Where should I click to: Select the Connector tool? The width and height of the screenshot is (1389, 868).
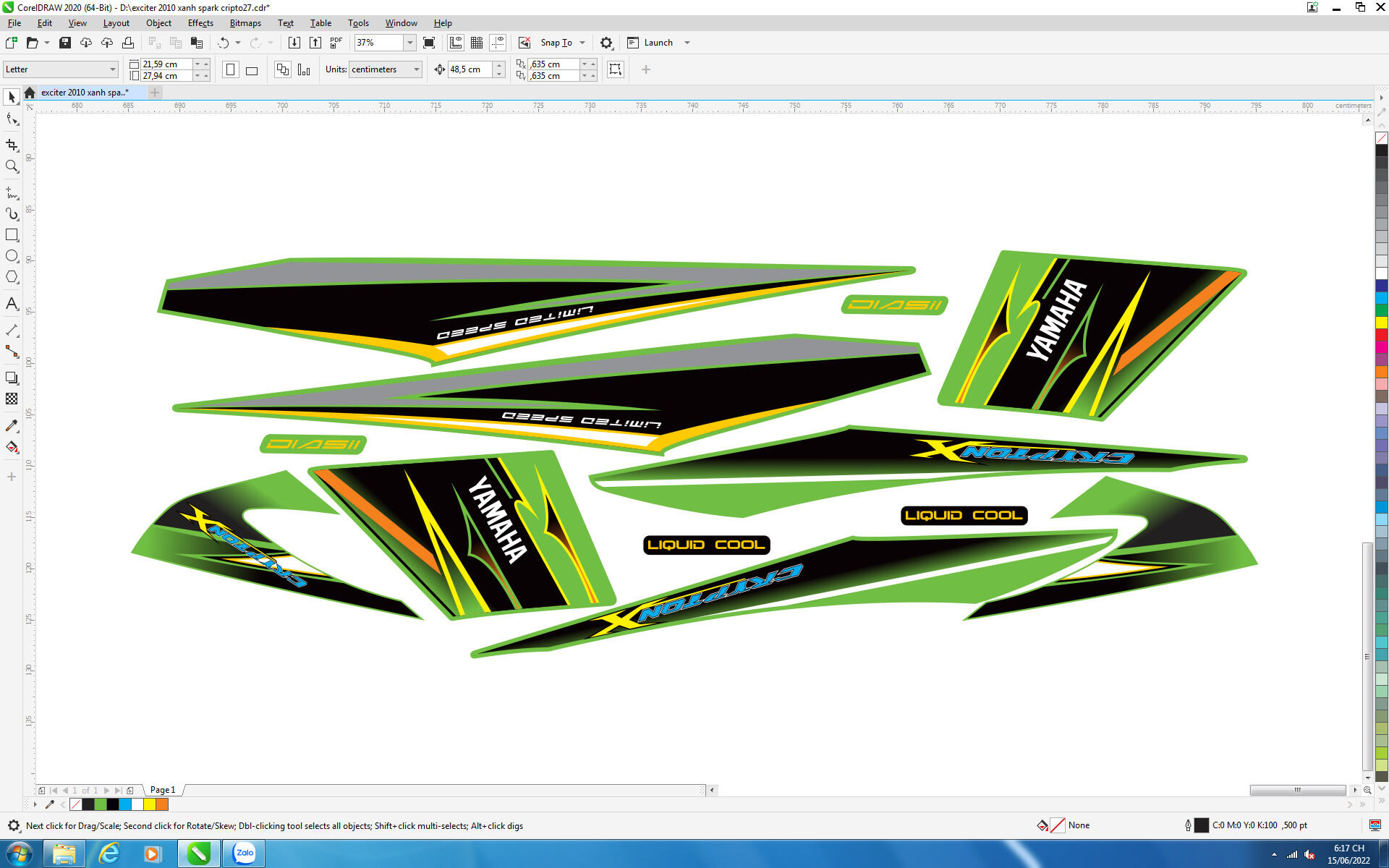point(12,352)
